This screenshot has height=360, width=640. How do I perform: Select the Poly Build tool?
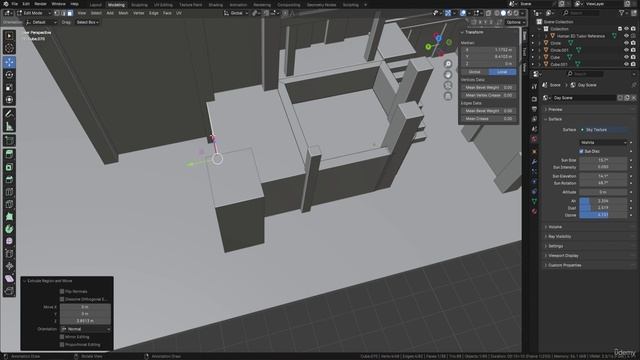(x=9, y=216)
